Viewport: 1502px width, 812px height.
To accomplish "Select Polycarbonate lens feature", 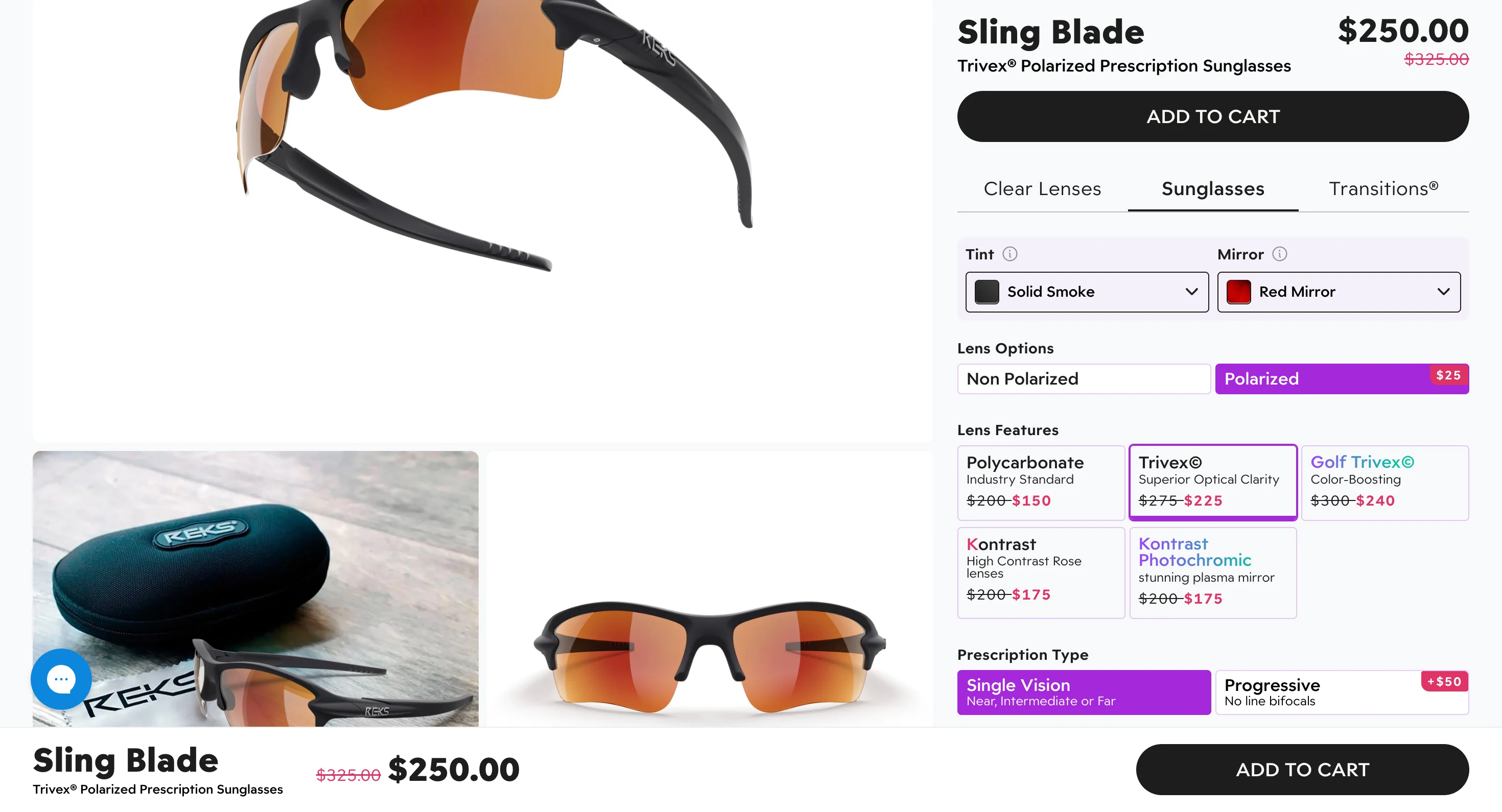I will coord(1041,483).
